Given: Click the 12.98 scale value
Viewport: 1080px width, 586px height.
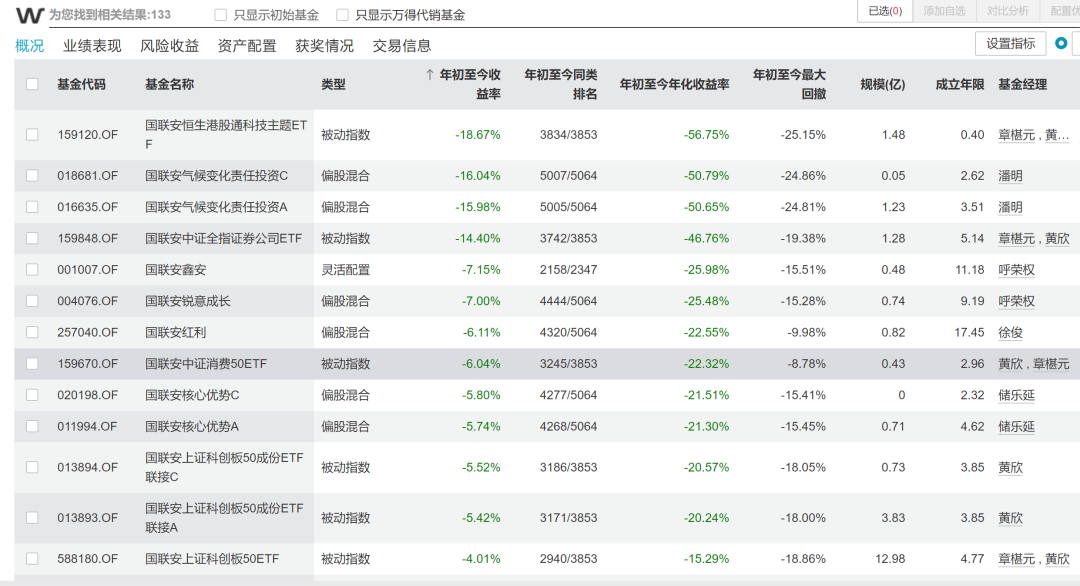Looking at the screenshot, I should tap(890, 558).
